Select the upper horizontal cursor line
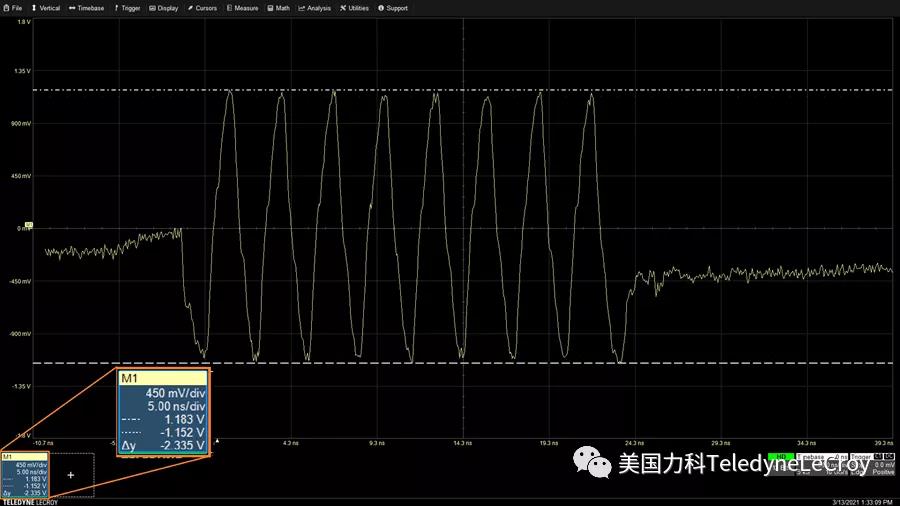Screen dimensions: 900x506 700,90
